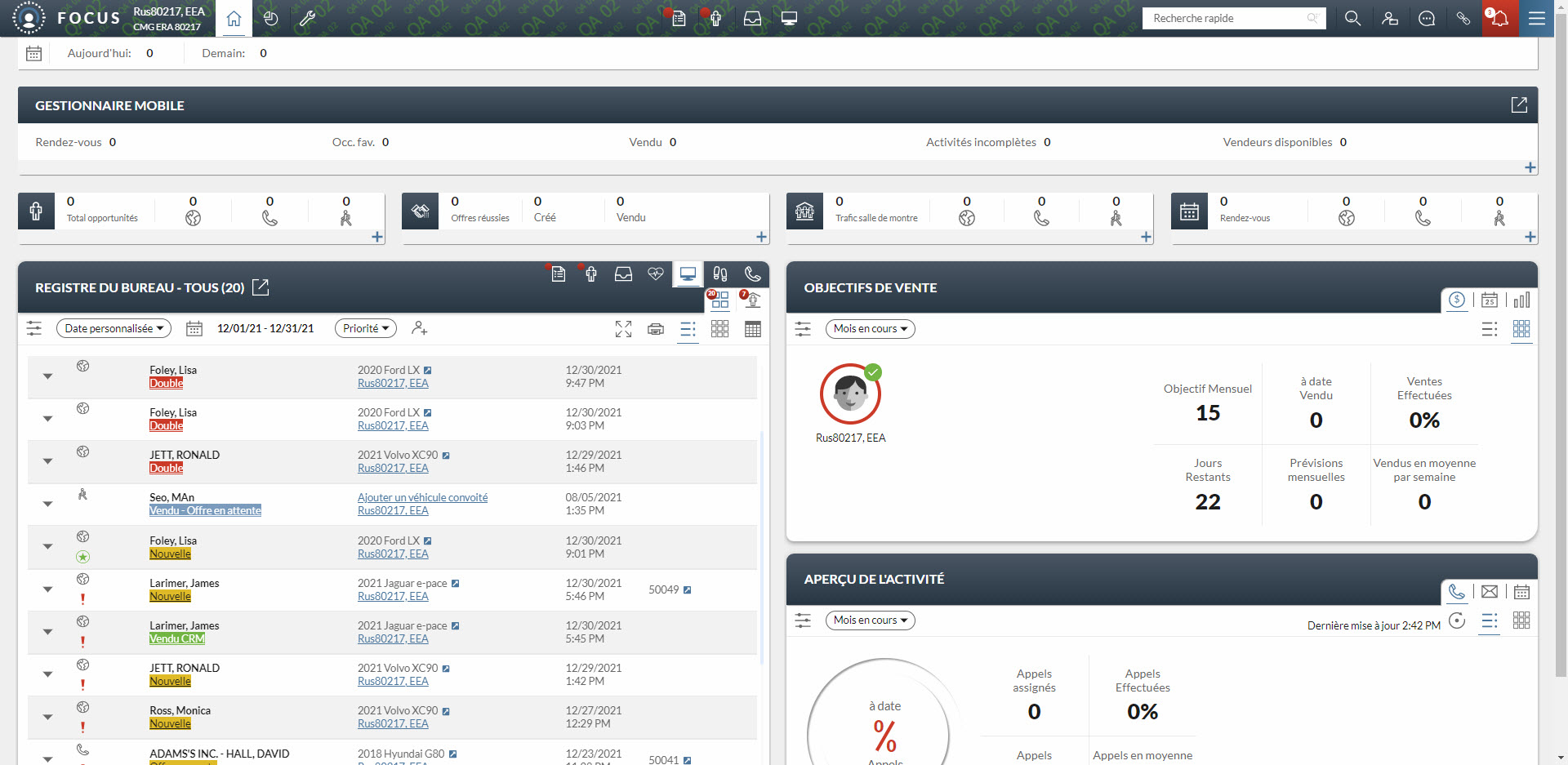The height and width of the screenshot is (765, 1568).
Task: Open the desk log filter sliders icon
Action: tap(33, 328)
